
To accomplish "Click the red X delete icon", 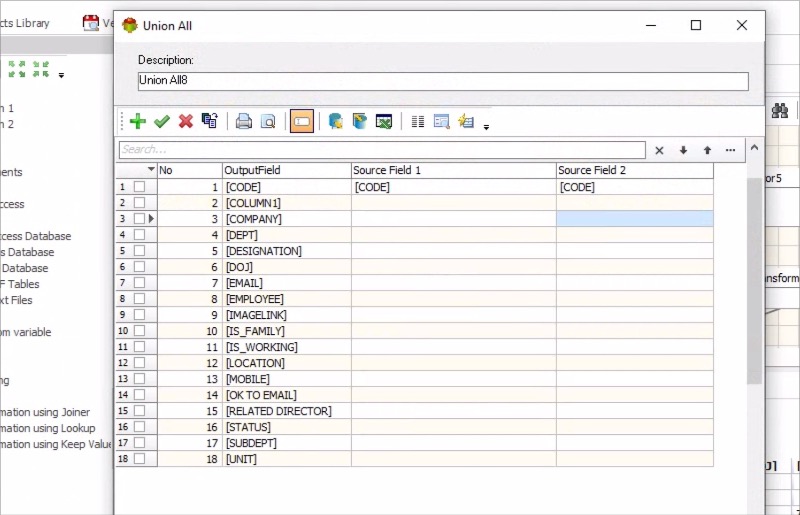I will point(186,121).
